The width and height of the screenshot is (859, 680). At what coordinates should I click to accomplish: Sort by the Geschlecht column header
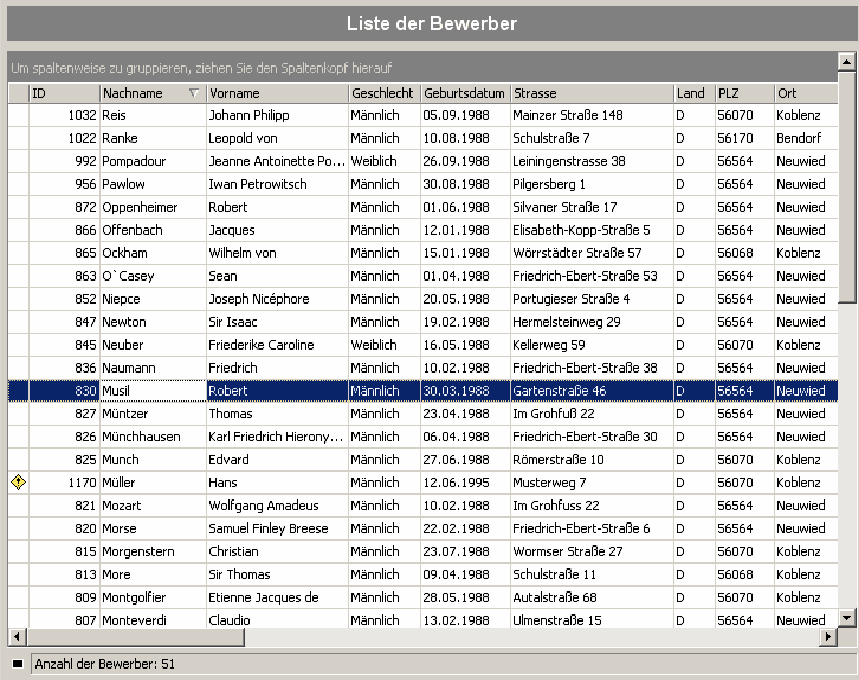coord(384,93)
